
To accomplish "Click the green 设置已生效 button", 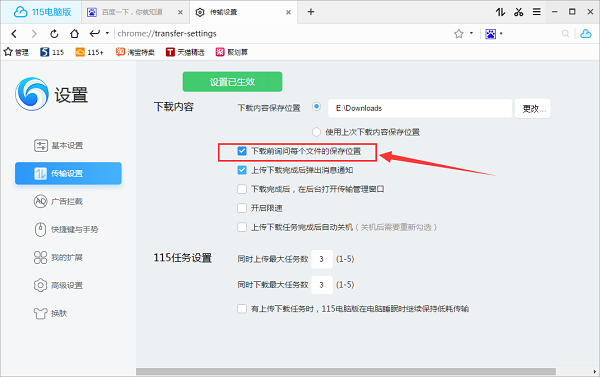I will 232,82.
